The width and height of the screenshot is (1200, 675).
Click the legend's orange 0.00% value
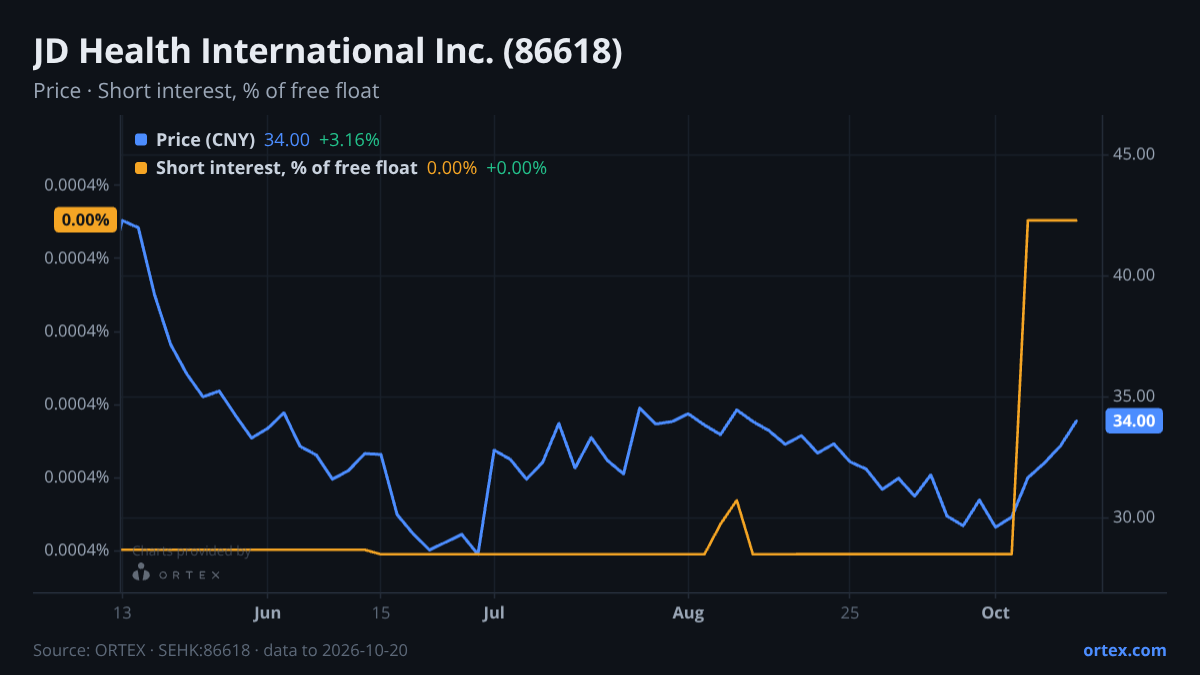[452, 168]
